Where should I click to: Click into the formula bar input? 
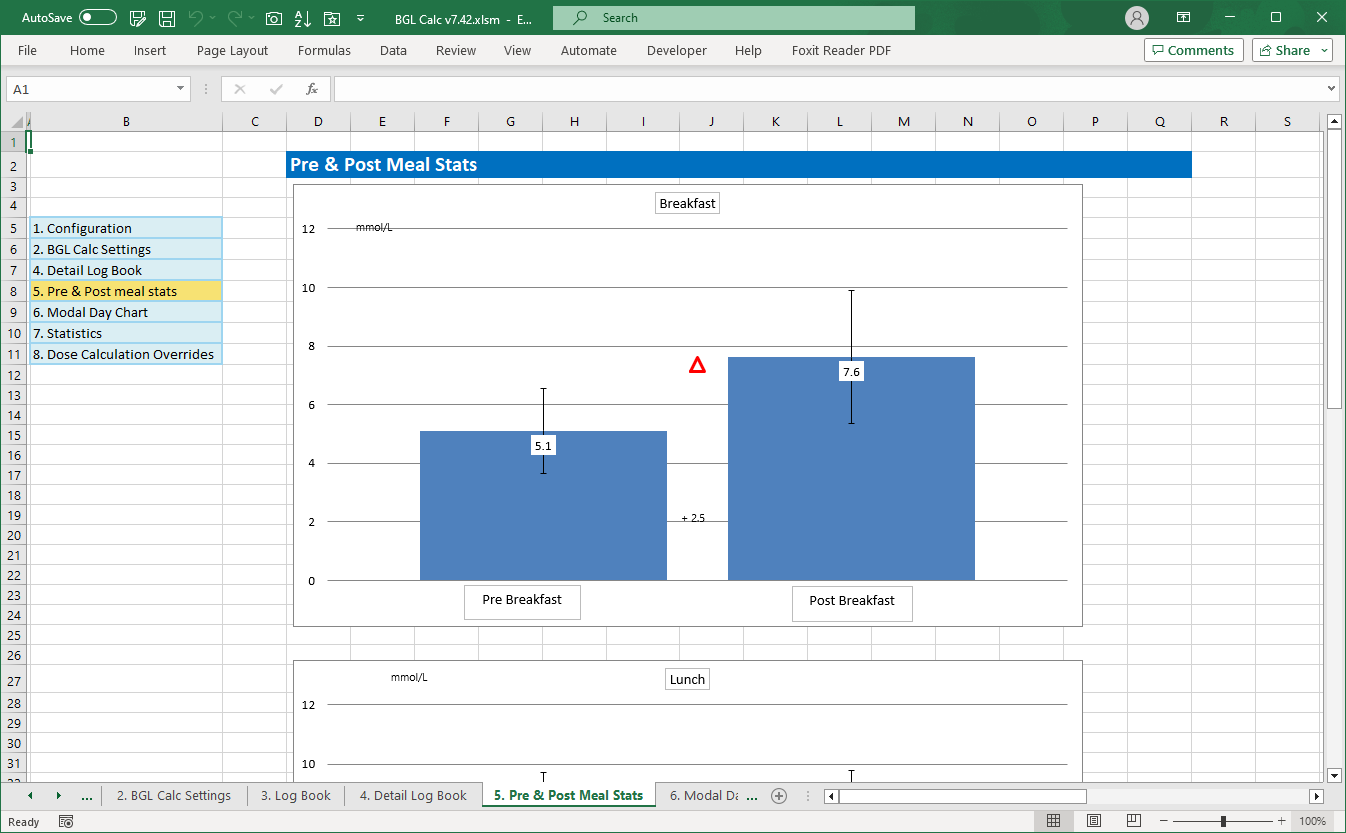pyautogui.click(x=828, y=89)
